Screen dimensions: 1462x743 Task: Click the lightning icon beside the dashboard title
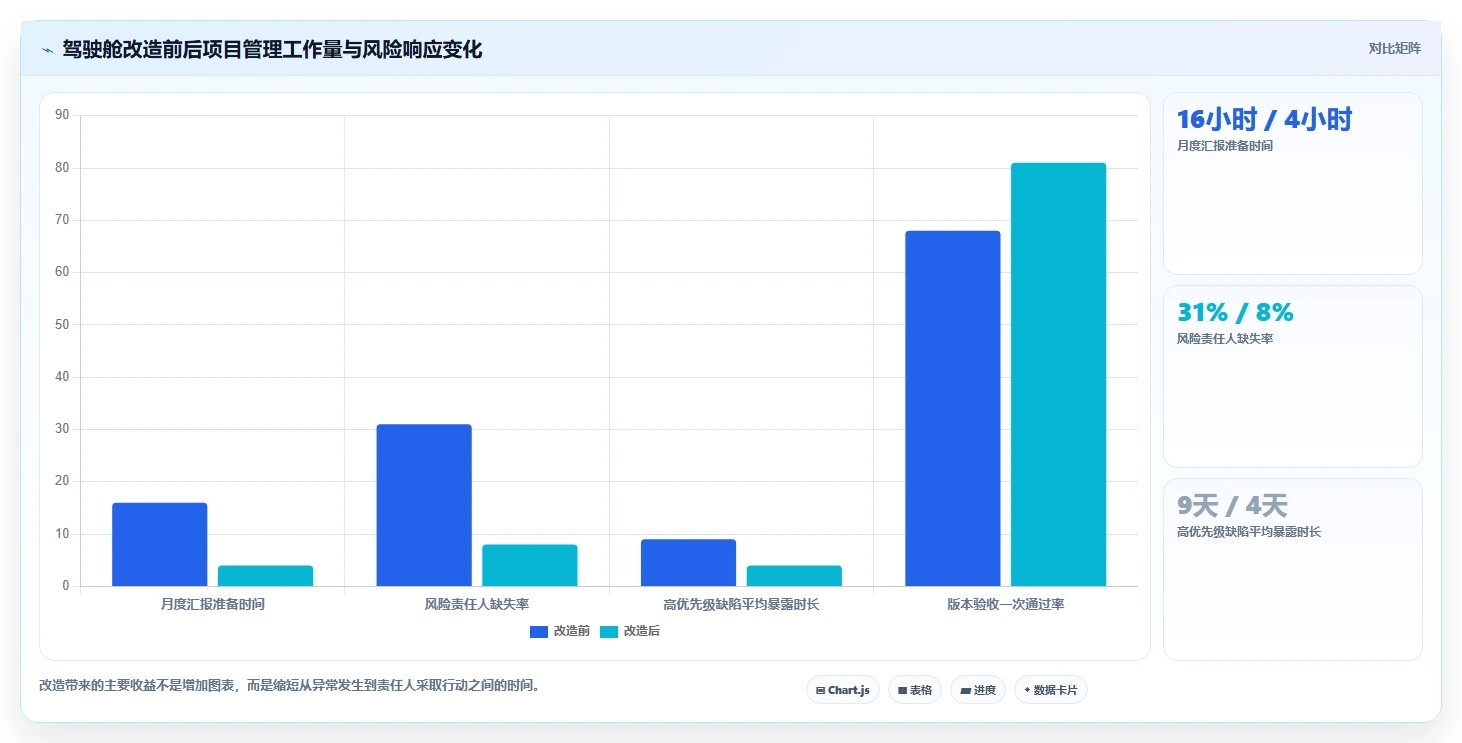coord(47,50)
